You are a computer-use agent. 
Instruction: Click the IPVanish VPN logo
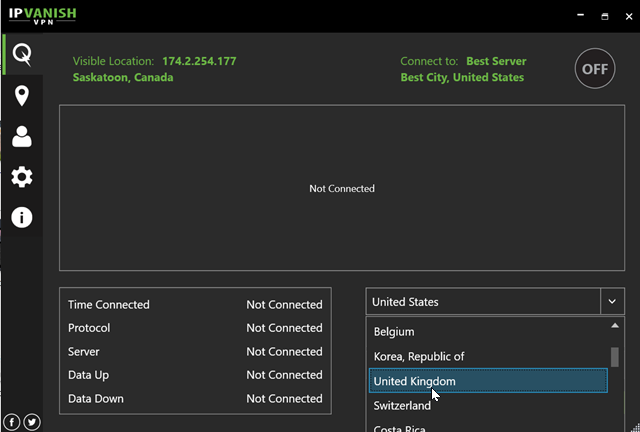click(x=42, y=16)
